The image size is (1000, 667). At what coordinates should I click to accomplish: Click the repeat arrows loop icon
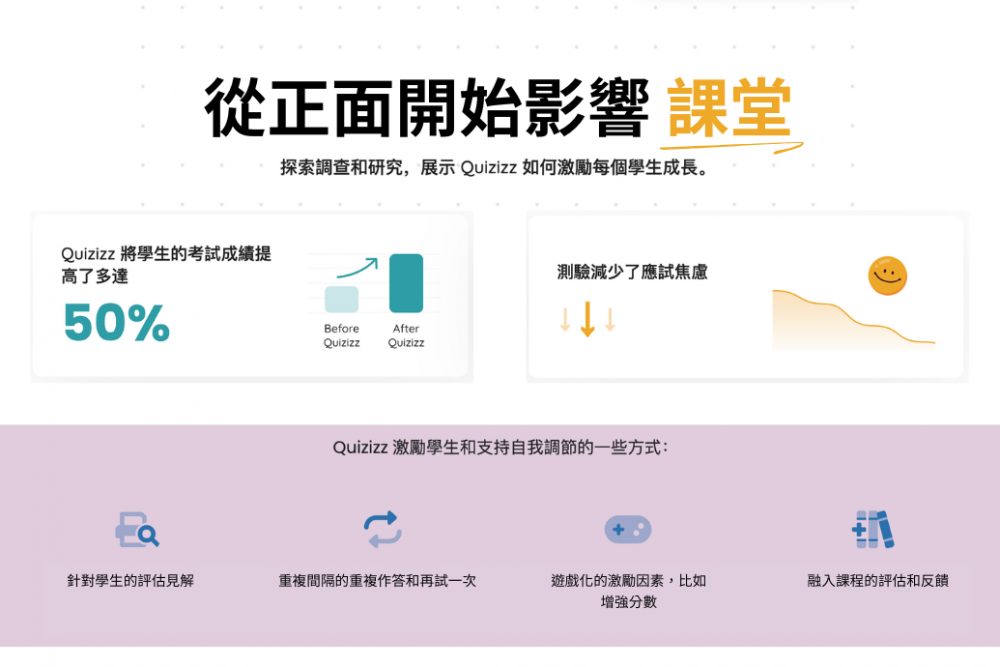pos(383,529)
